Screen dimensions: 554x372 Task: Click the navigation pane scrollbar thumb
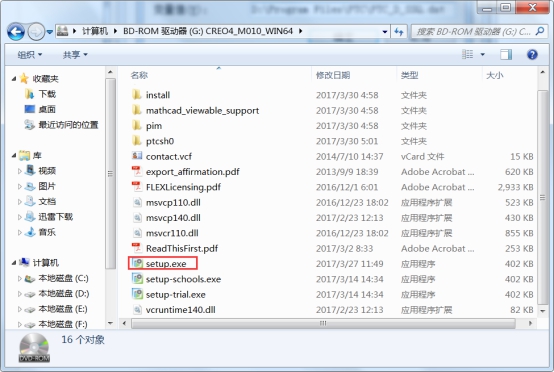pos(110,173)
